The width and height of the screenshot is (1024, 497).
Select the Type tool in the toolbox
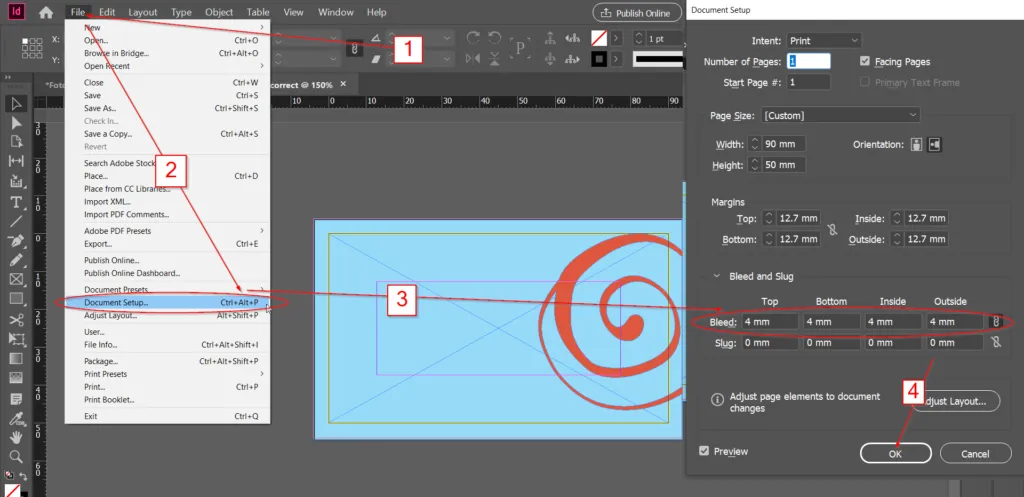[x=16, y=201]
